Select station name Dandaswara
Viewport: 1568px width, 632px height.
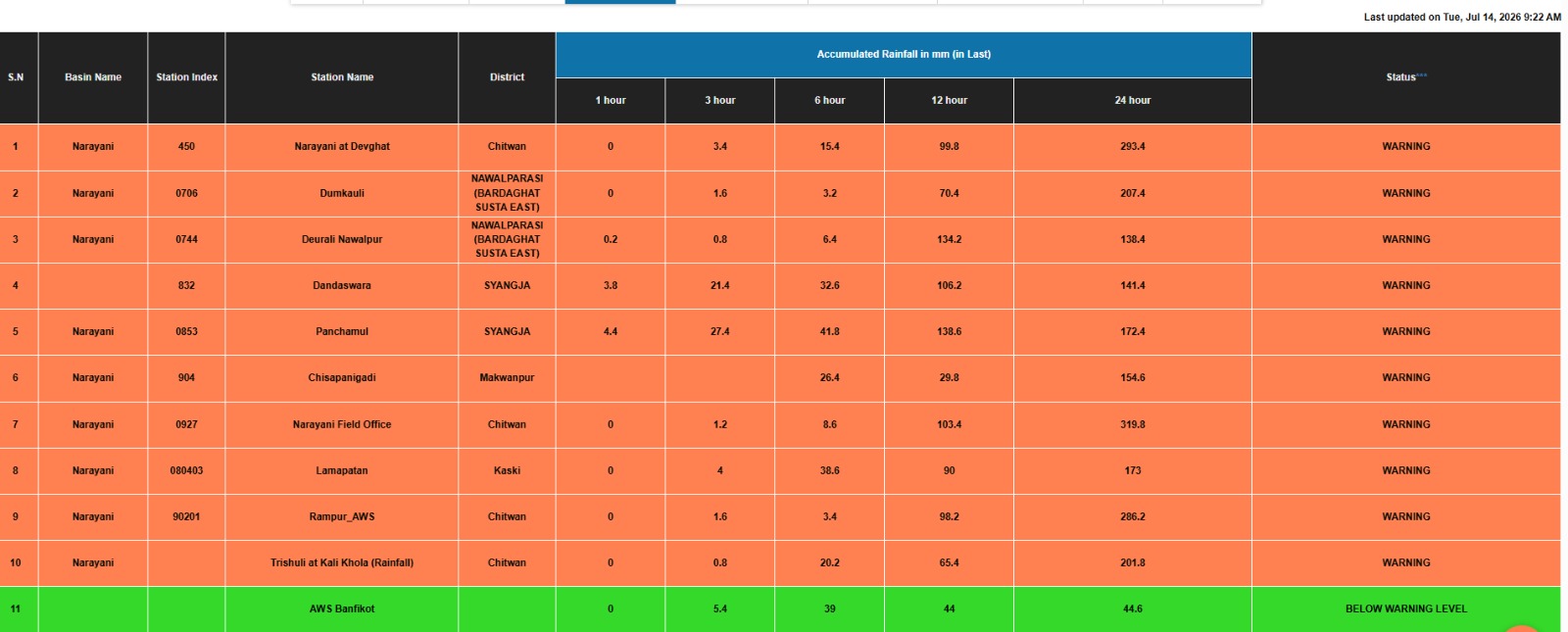tap(342, 286)
